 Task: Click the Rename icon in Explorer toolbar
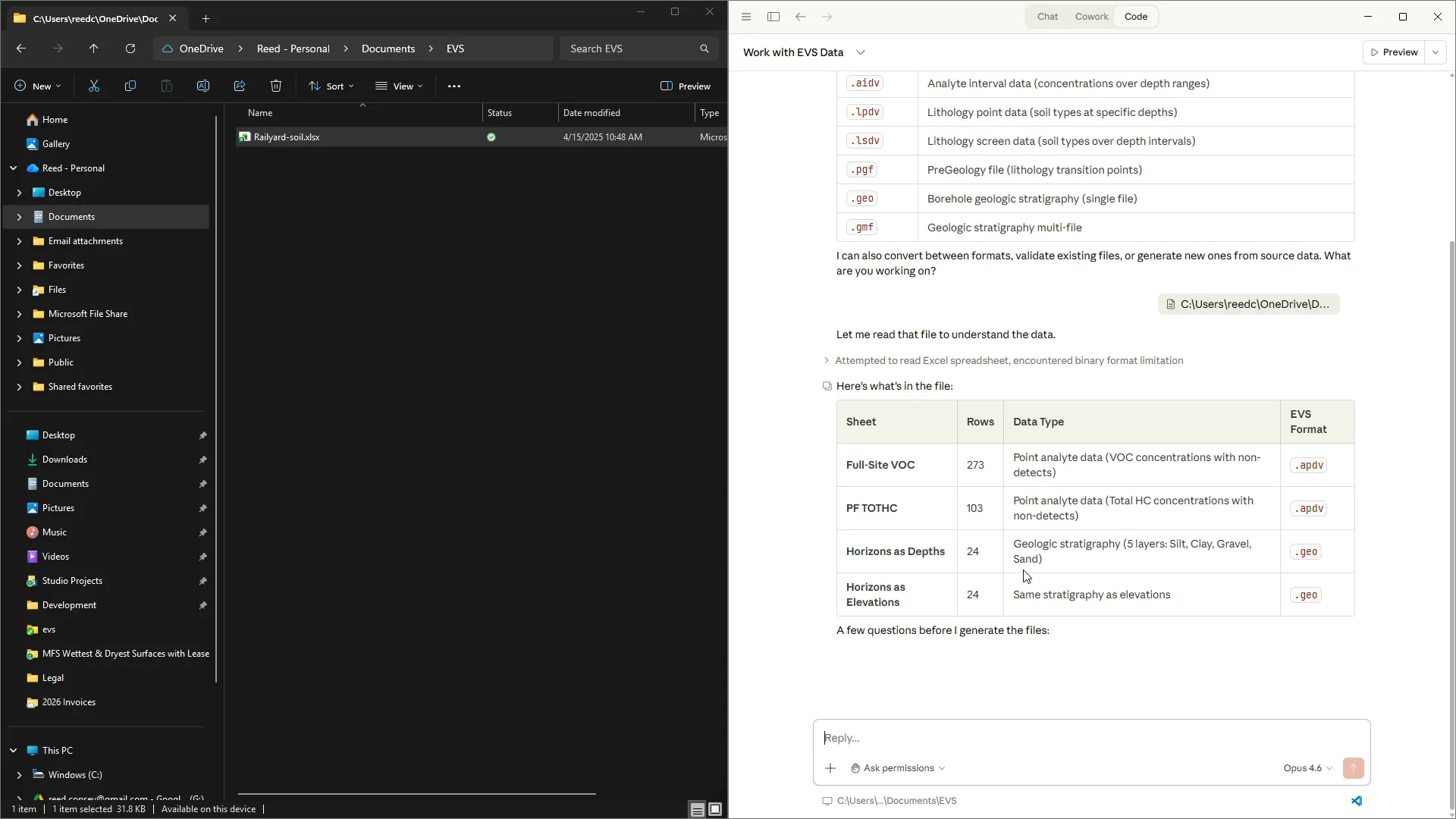(x=203, y=86)
